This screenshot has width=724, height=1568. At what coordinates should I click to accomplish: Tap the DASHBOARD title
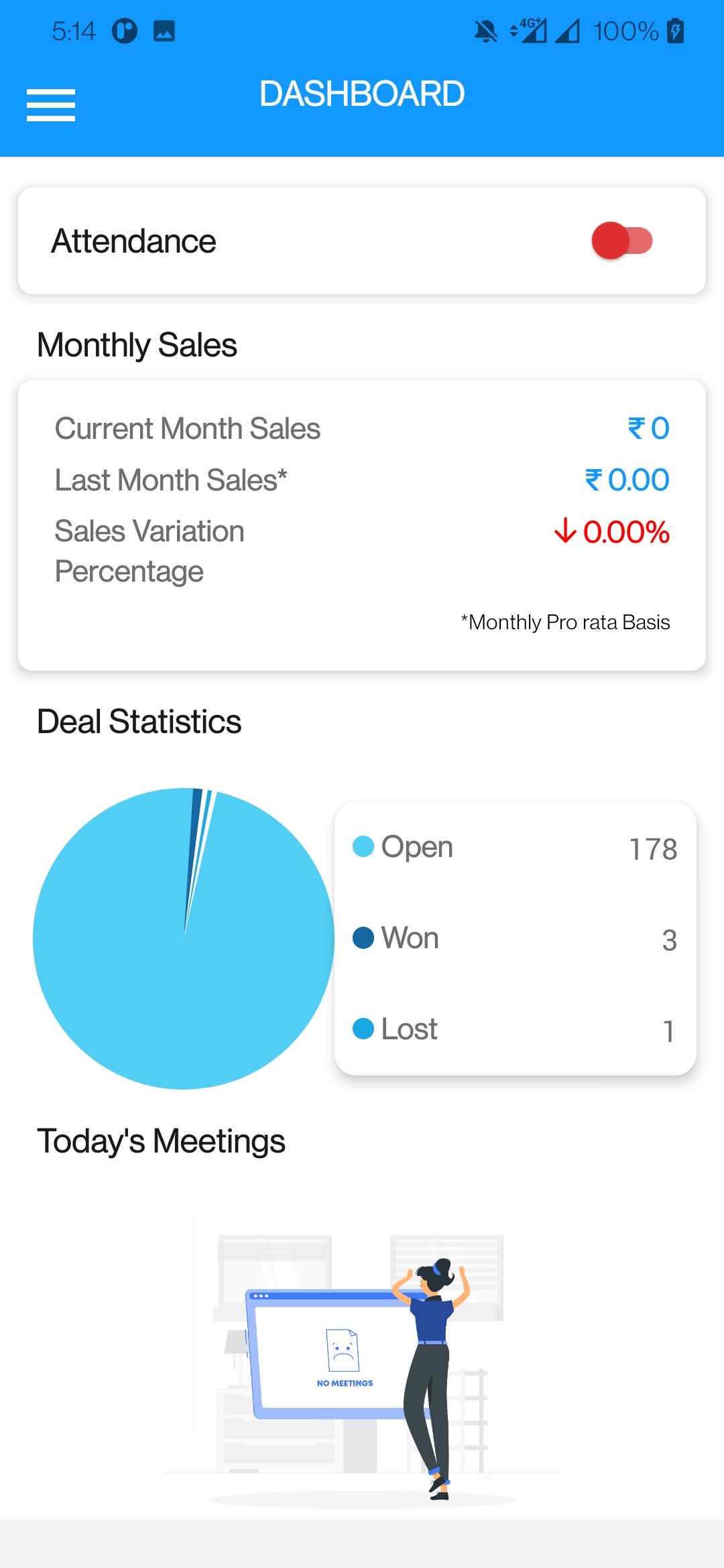click(362, 94)
